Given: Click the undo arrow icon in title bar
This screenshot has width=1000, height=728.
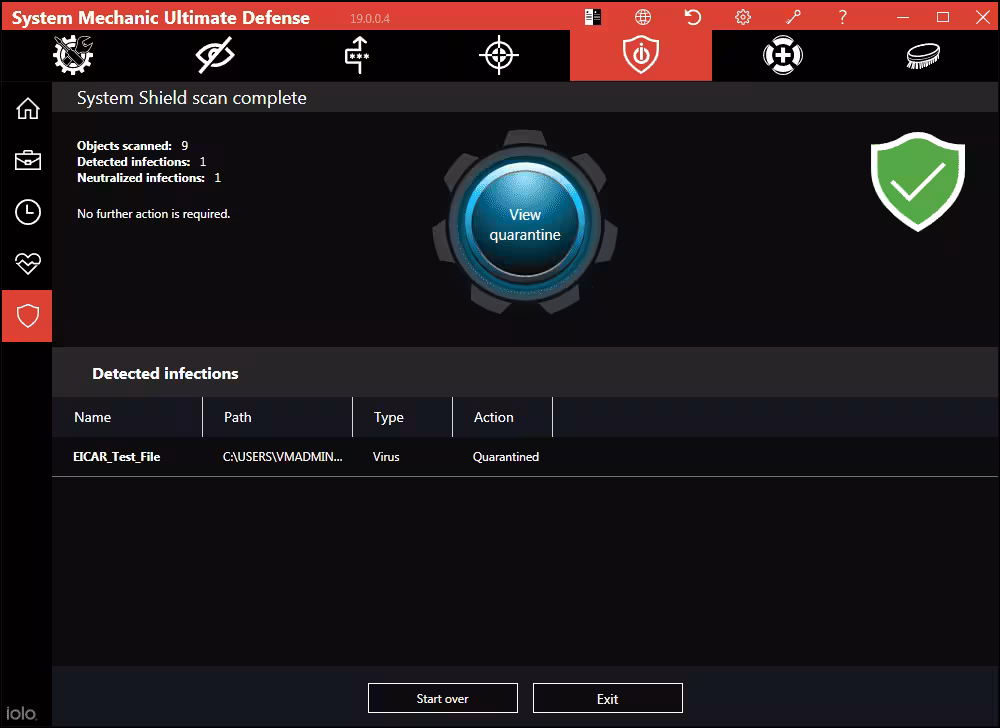Looking at the screenshot, I should click(x=693, y=17).
